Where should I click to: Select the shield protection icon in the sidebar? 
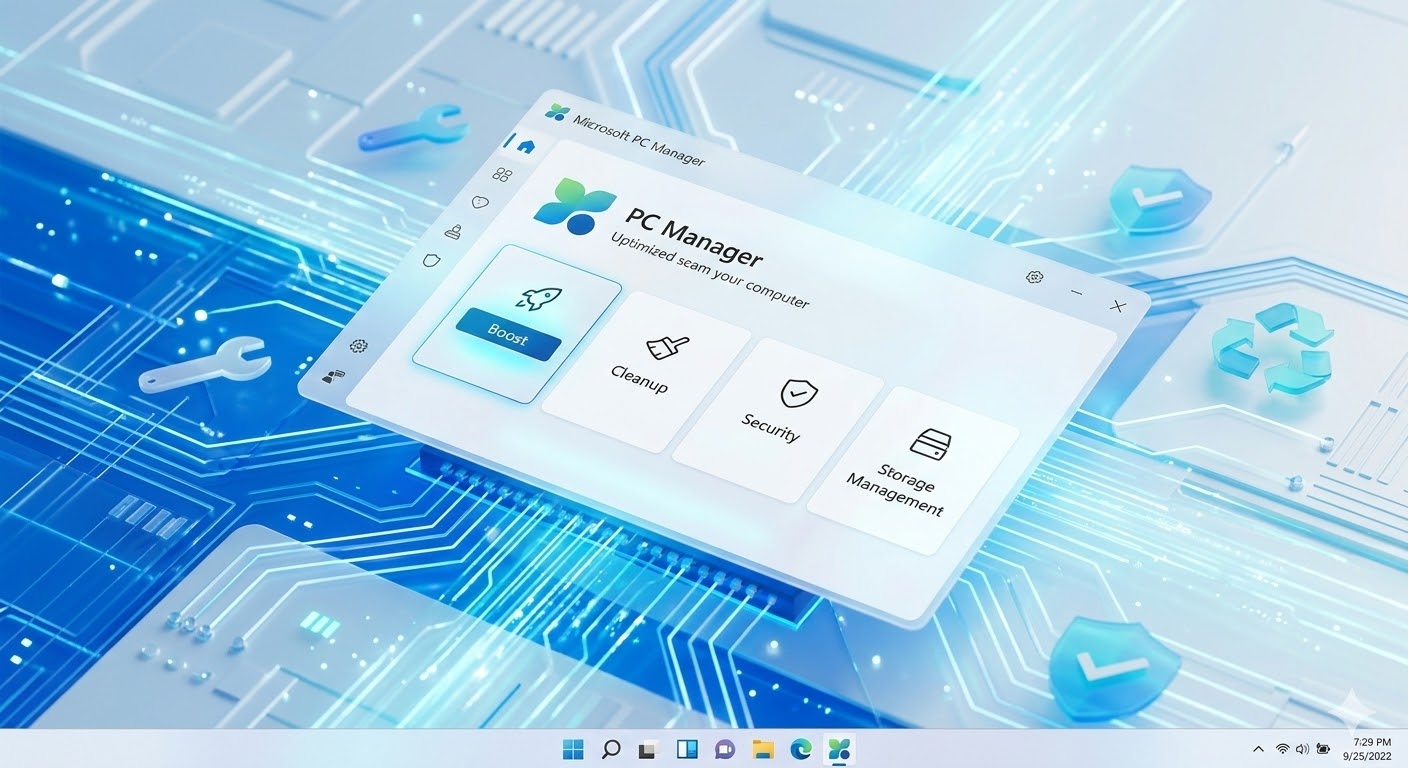(x=431, y=260)
